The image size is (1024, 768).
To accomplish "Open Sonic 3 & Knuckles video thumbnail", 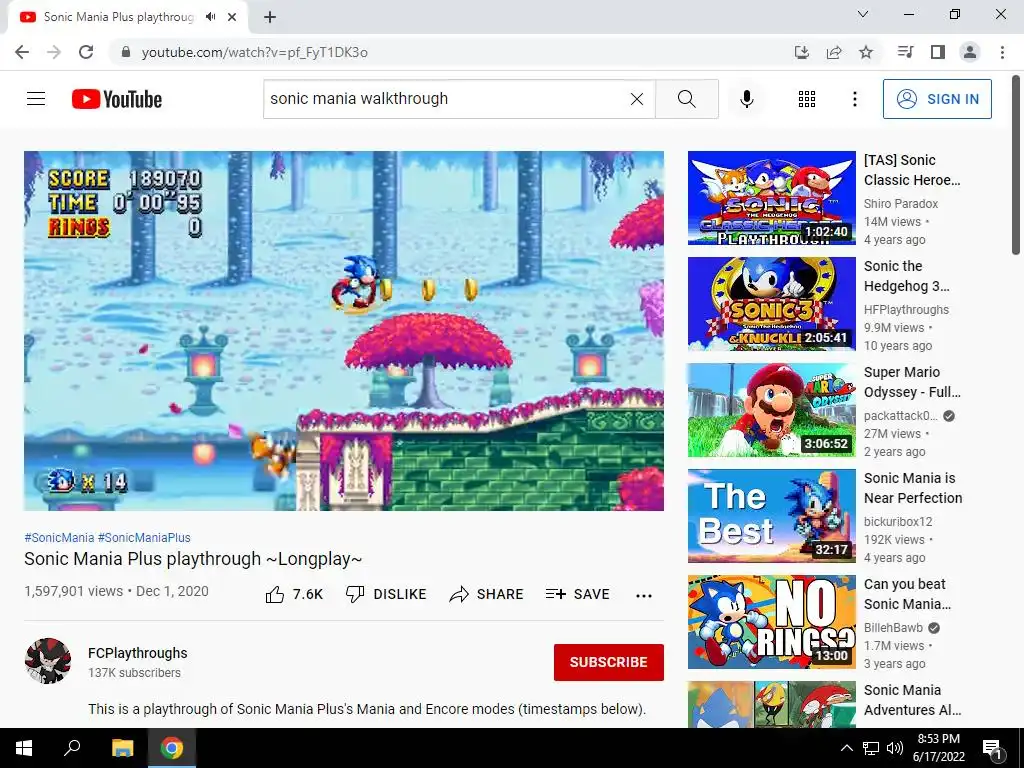I will pyautogui.click(x=771, y=304).
